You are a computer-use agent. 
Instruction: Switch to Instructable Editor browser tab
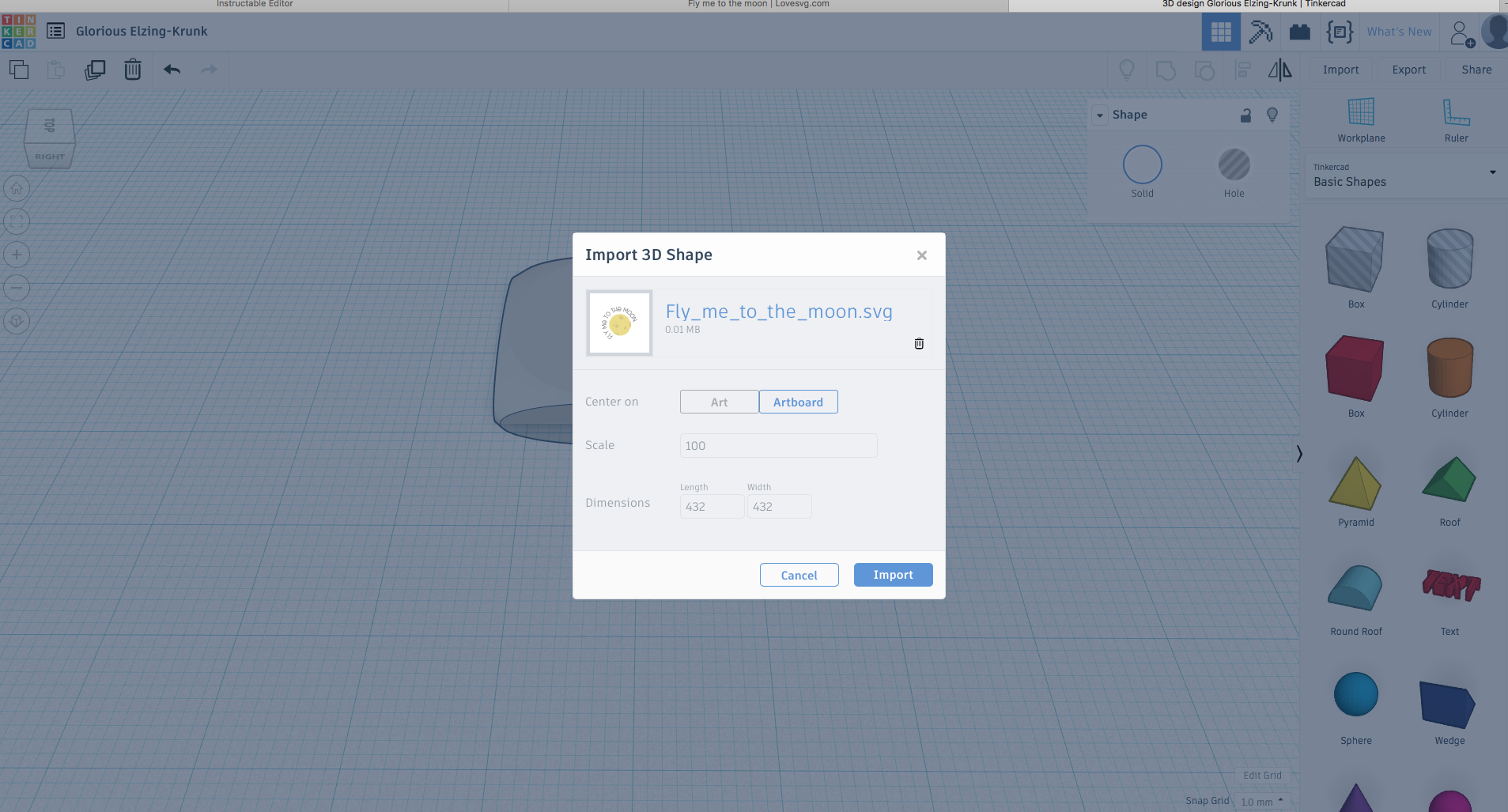255,4
